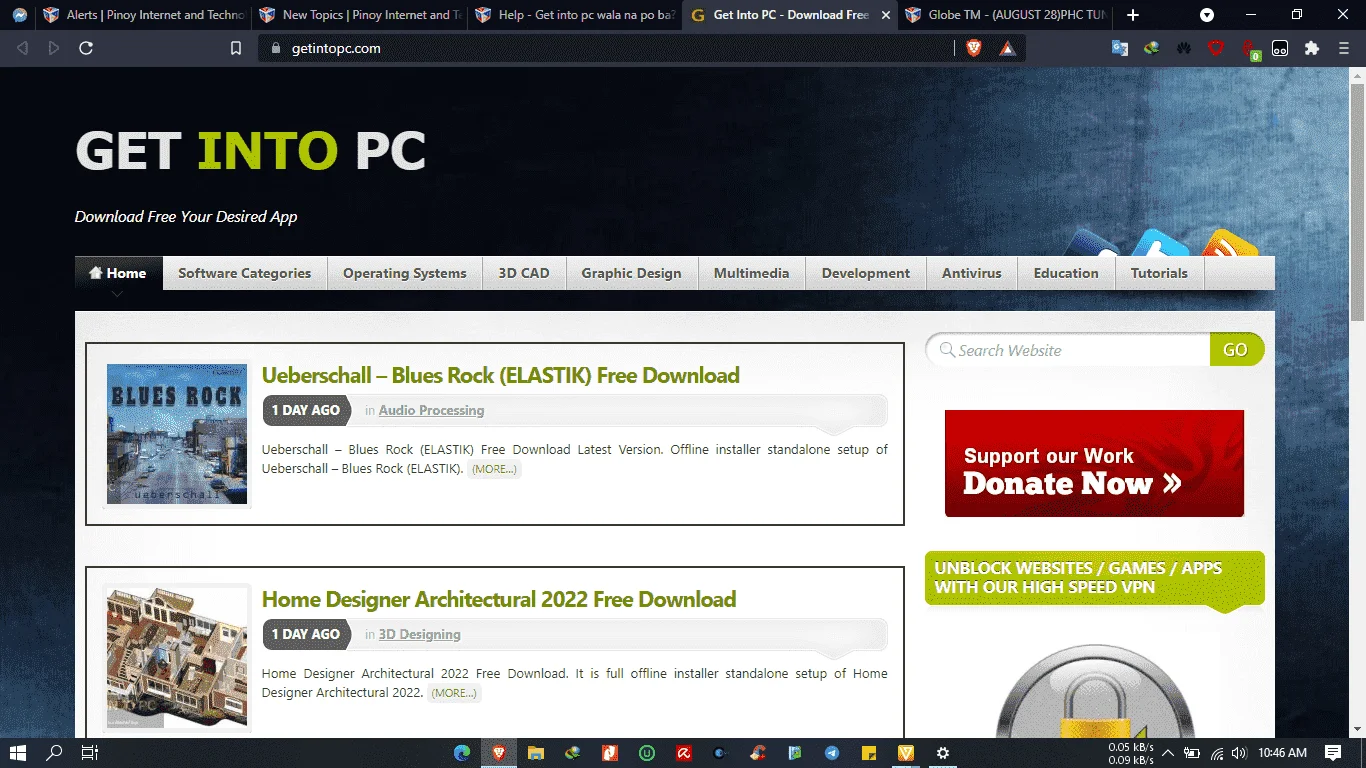Reload the getintopc.com page

[86, 48]
